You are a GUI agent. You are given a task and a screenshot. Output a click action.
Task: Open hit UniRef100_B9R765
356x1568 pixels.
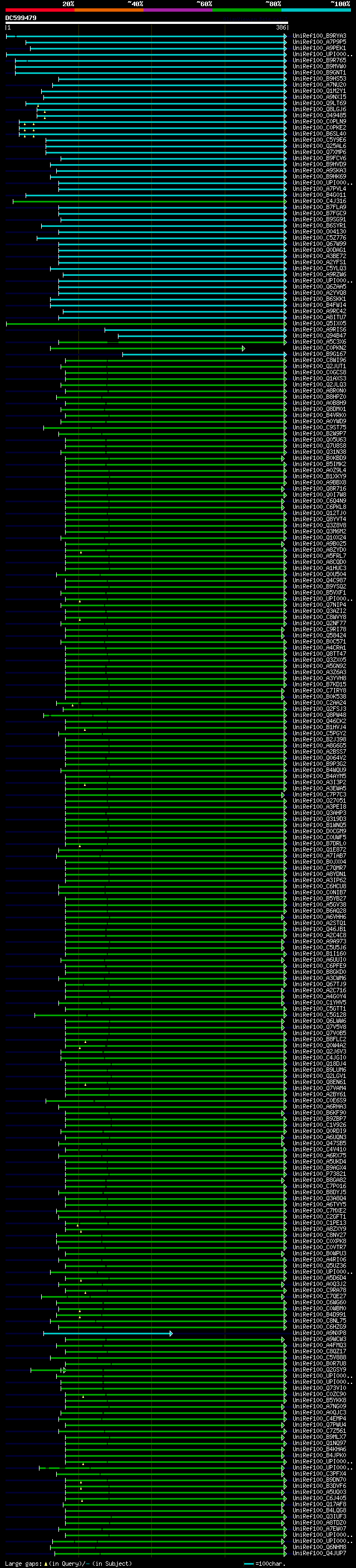[319, 60]
